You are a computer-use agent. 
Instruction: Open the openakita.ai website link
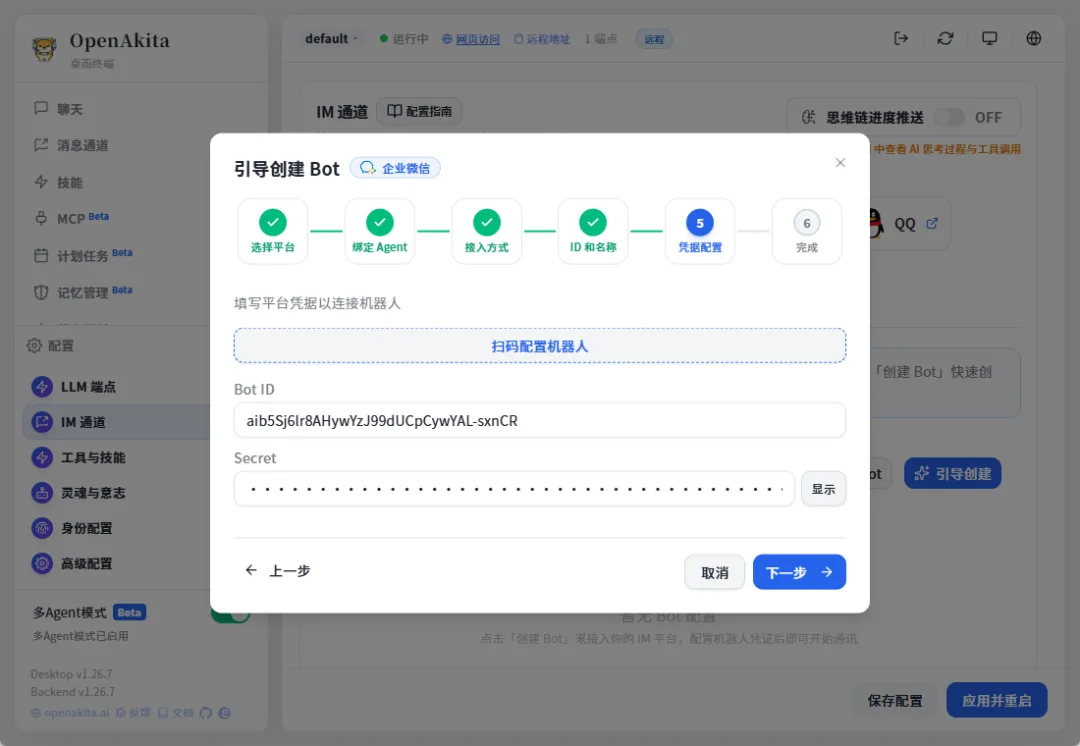tap(70, 713)
